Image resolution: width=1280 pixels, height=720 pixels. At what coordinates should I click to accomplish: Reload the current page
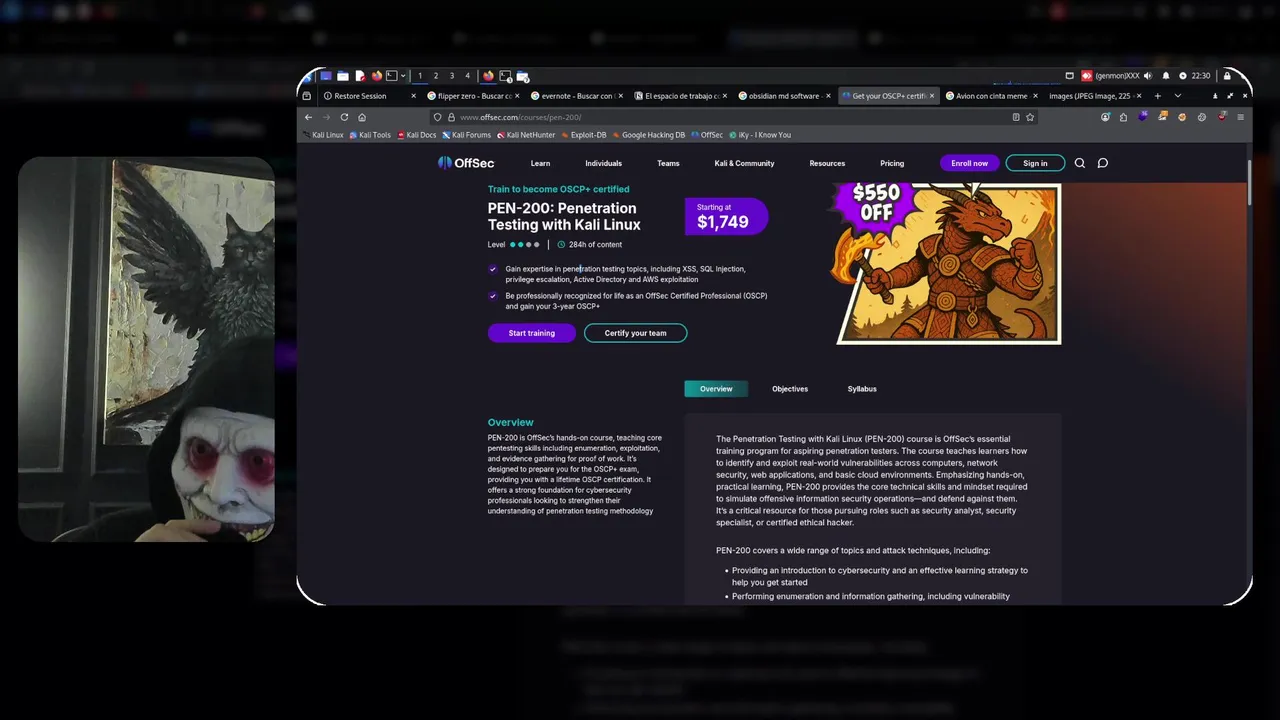(x=344, y=117)
